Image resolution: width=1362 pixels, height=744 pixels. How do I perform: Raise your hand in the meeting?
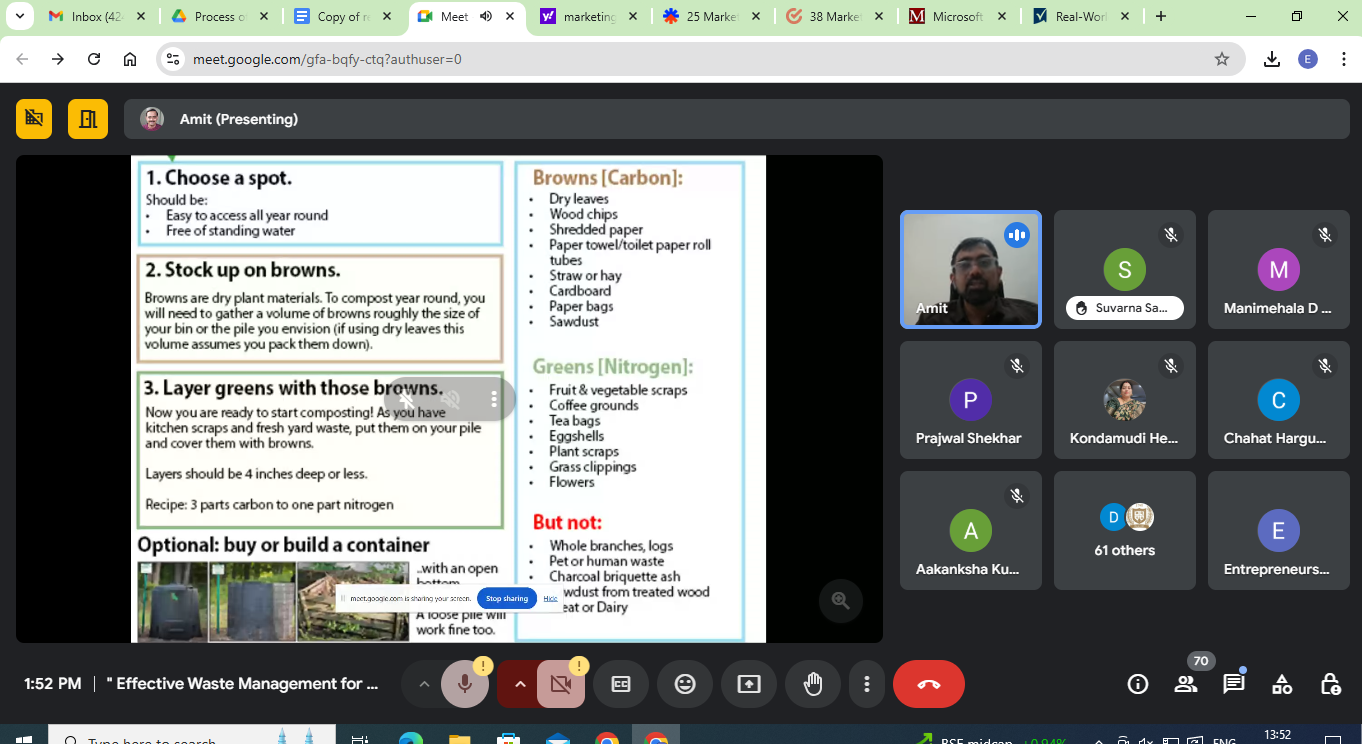tap(813, 684)
